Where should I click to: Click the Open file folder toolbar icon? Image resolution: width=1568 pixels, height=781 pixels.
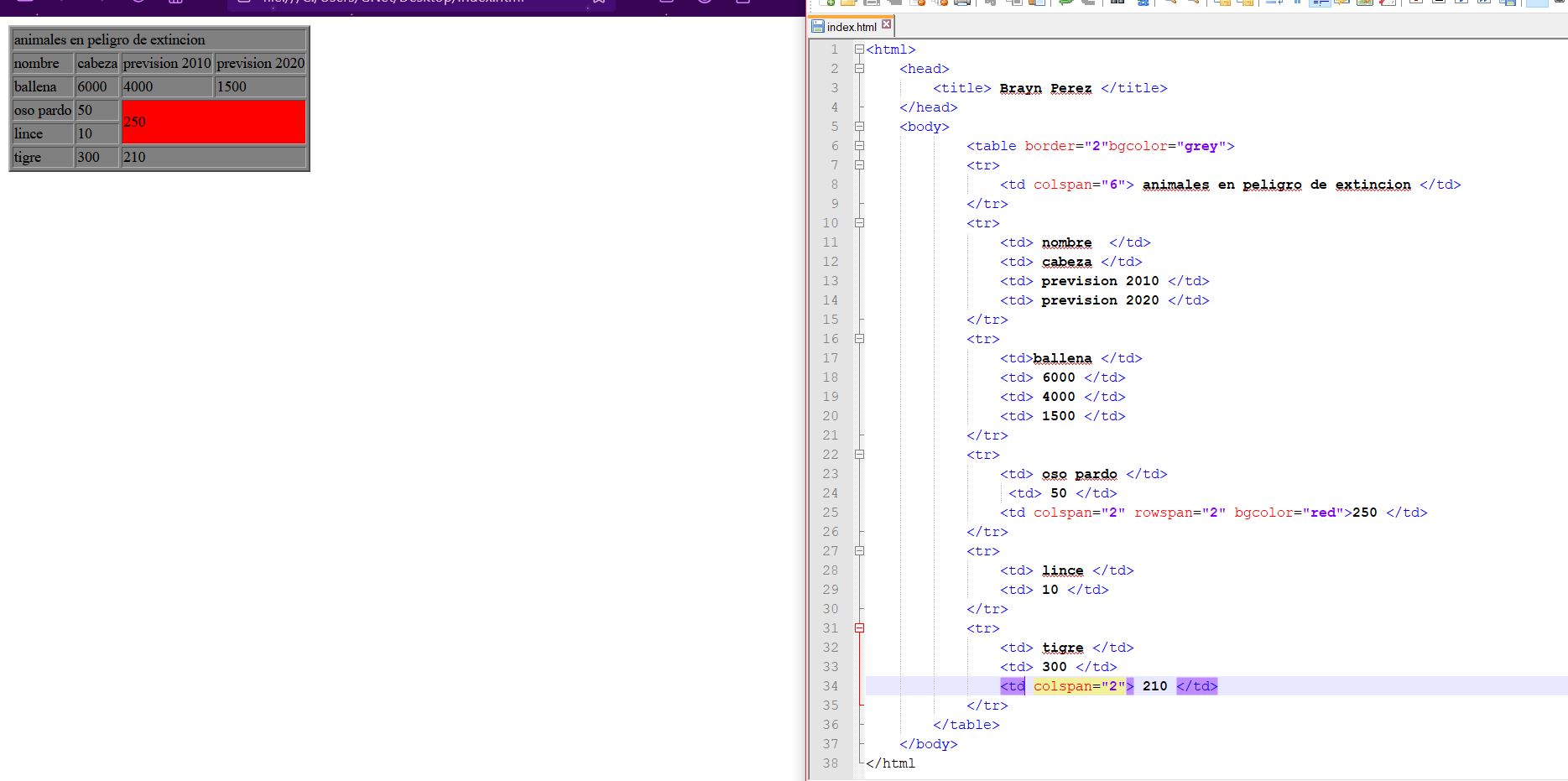[848, 3]
